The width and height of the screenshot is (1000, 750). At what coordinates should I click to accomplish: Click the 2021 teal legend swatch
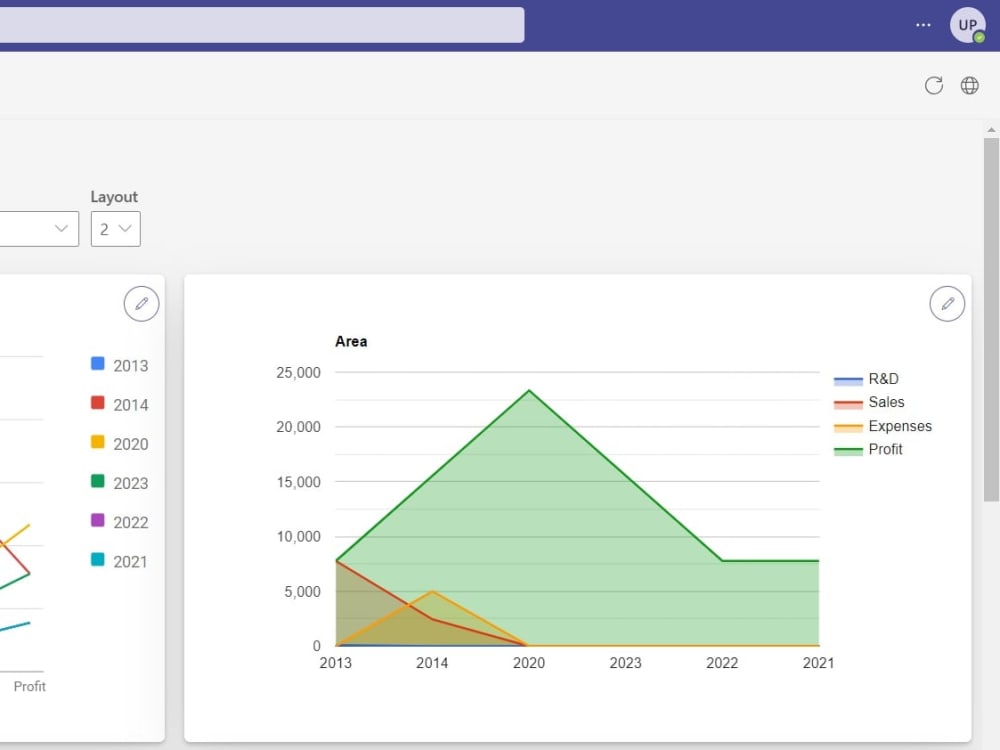click(98, 559)
